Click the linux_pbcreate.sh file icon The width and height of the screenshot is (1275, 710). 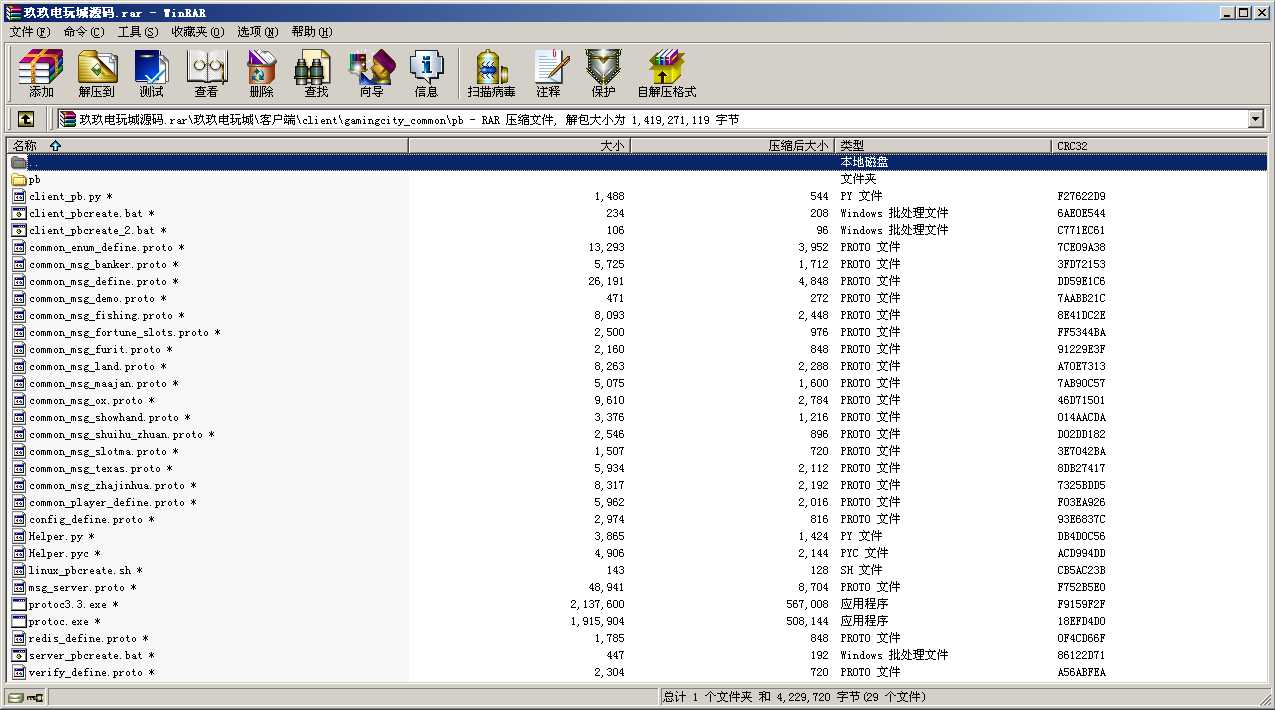point(19,571)
